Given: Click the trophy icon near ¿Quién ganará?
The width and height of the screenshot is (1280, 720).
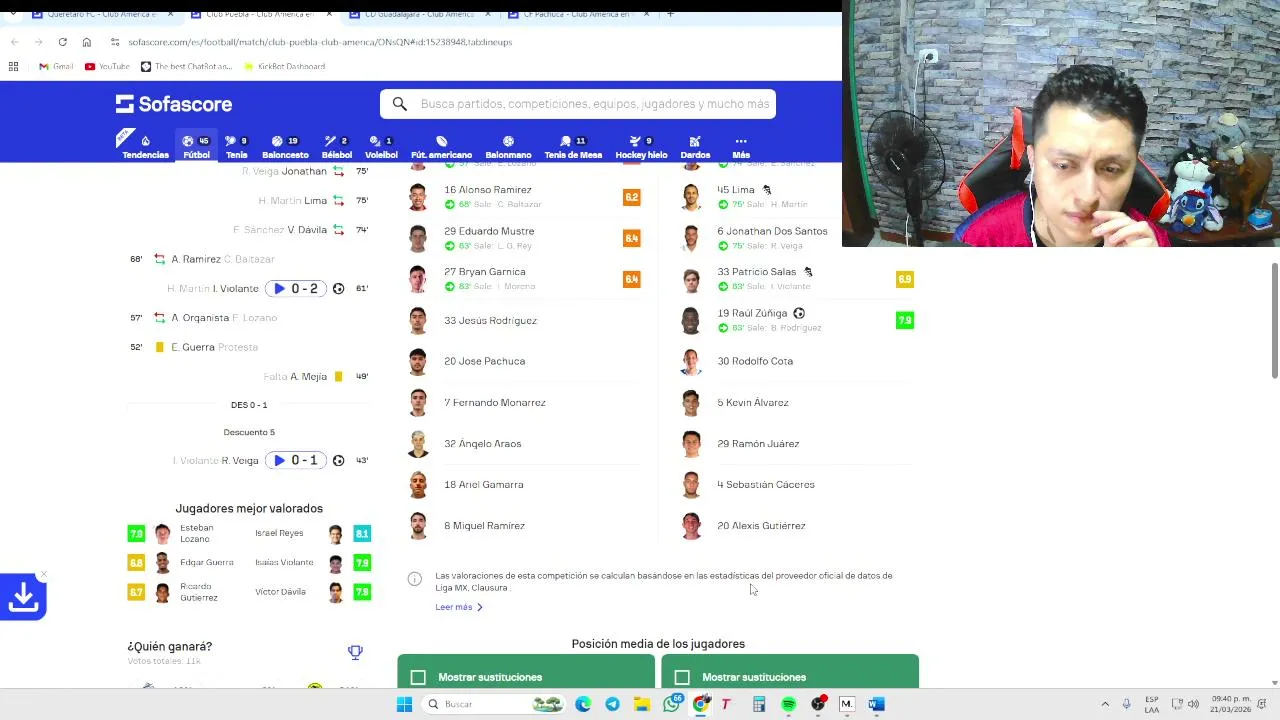Looking at the screenshot, I should coord(355,652).
